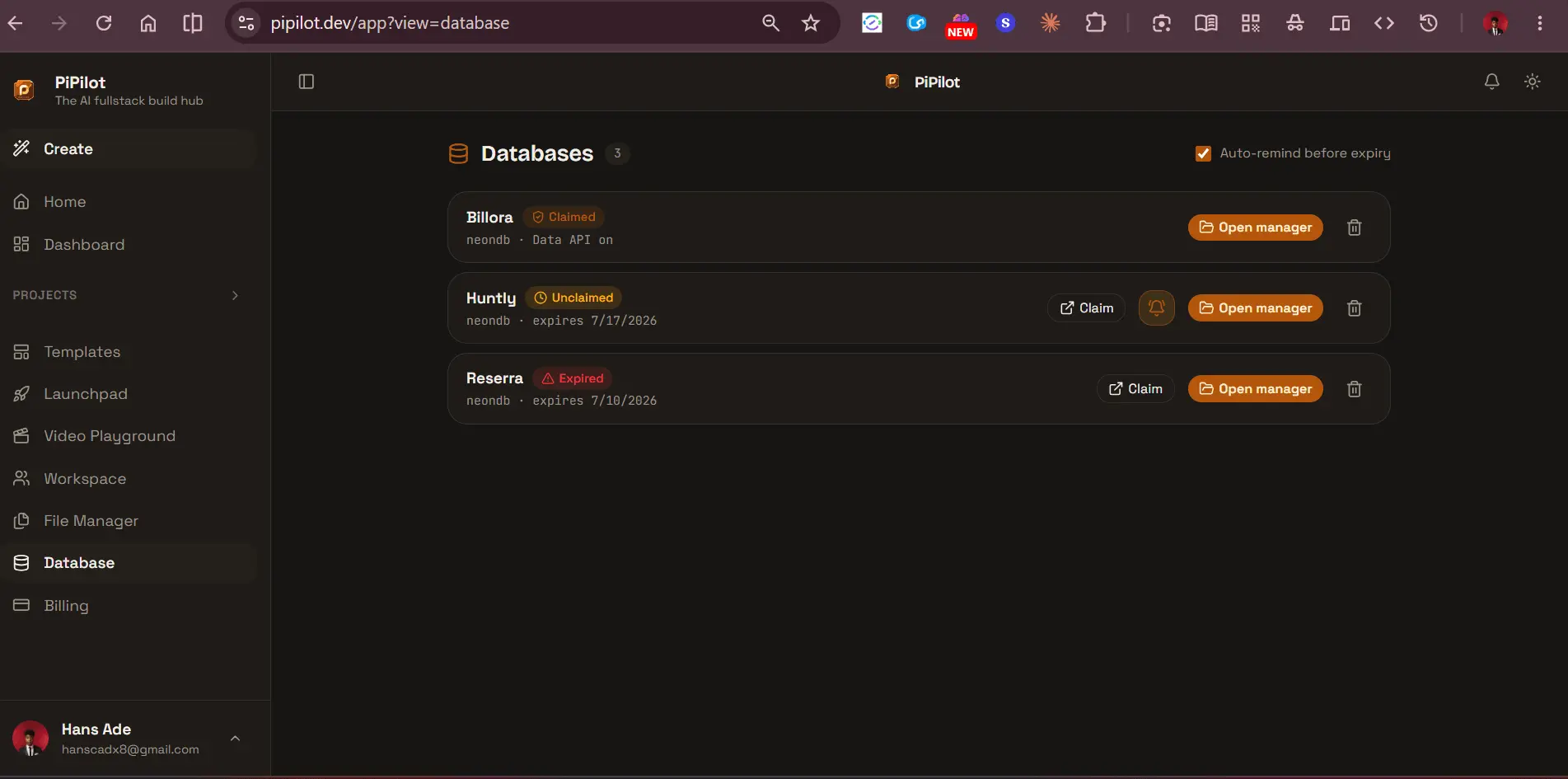Viewport: 1568px width, 779px height.
Task: Open Dashboard in sidebar
Action: 129,245
